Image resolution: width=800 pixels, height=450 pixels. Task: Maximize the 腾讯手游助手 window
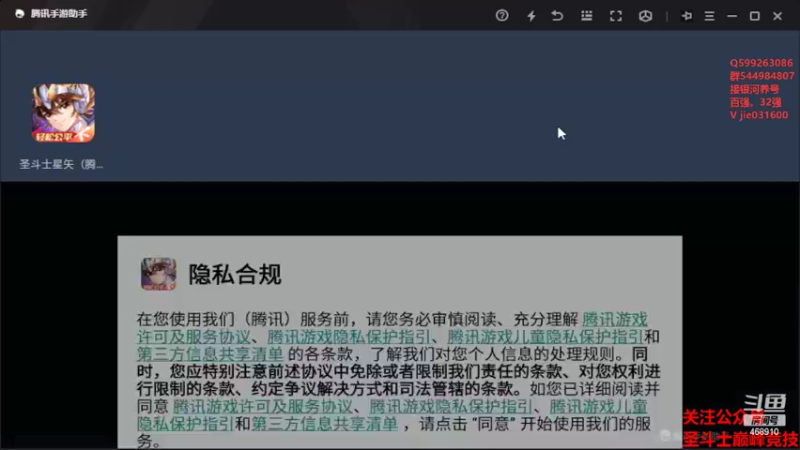pos(755,16)
